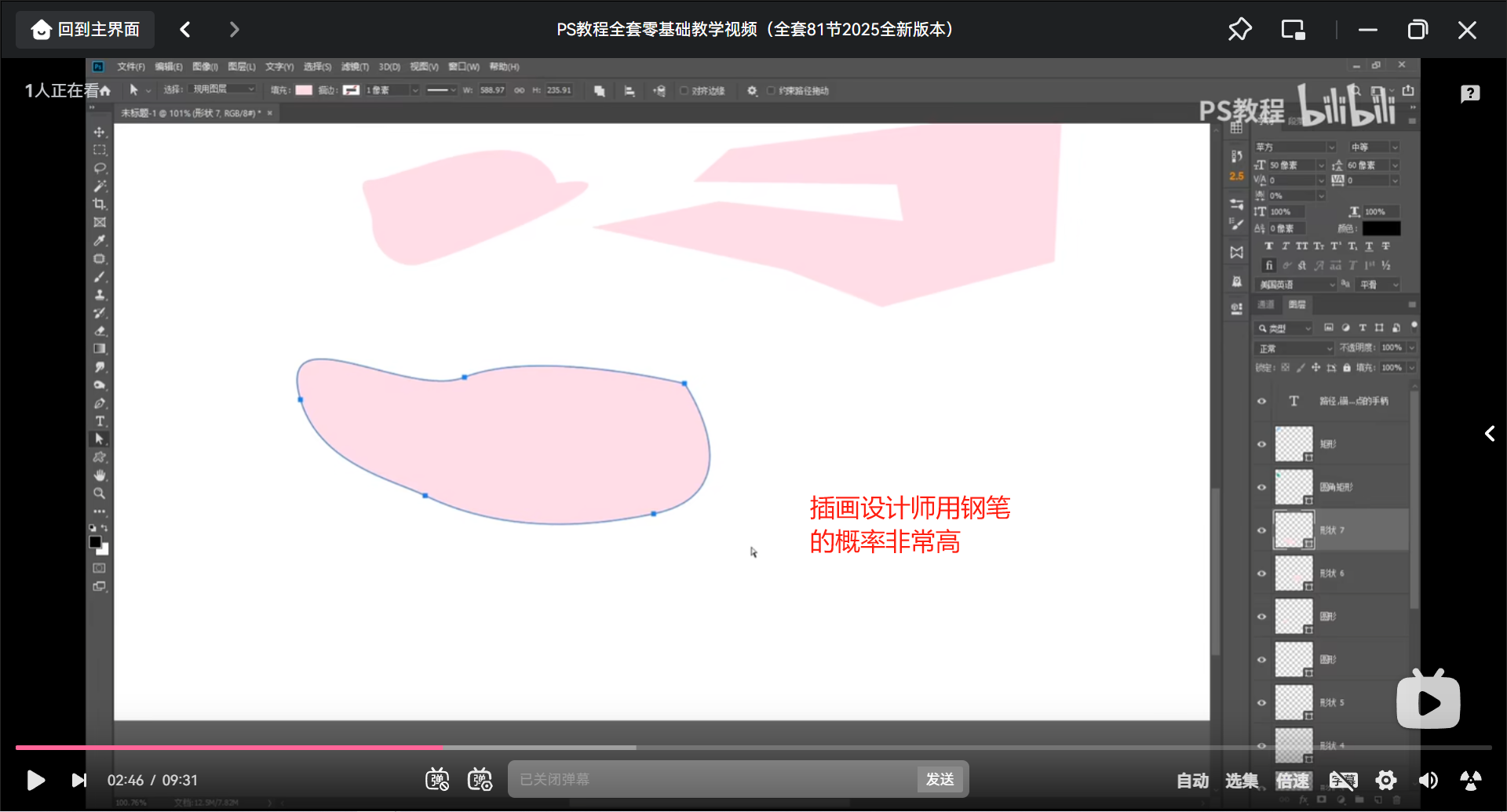Select the Zoom magnifier tool

(100, 493)
